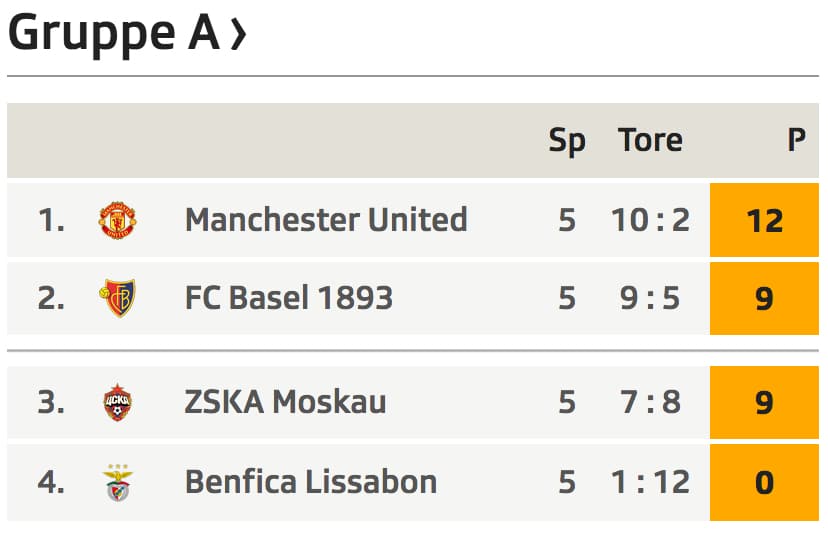Image resolution: width=828 pixels, height=534 pixels.
Task: Click the Tore column header
Action: pos(650,140)
